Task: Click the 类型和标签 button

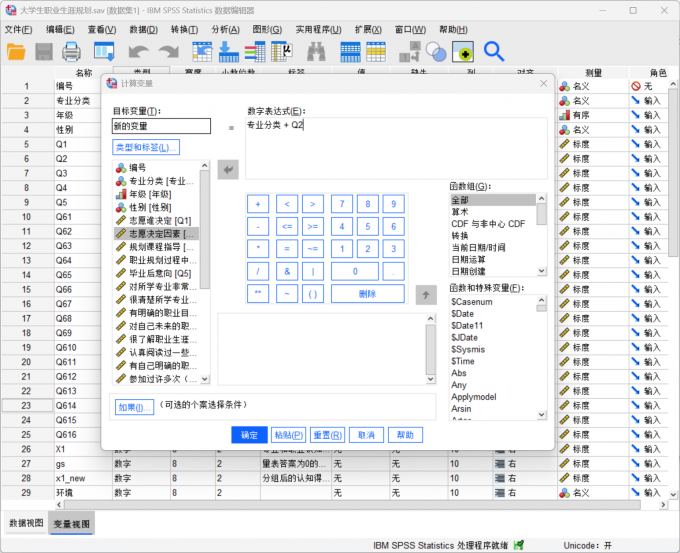Action: coord(146,148)
